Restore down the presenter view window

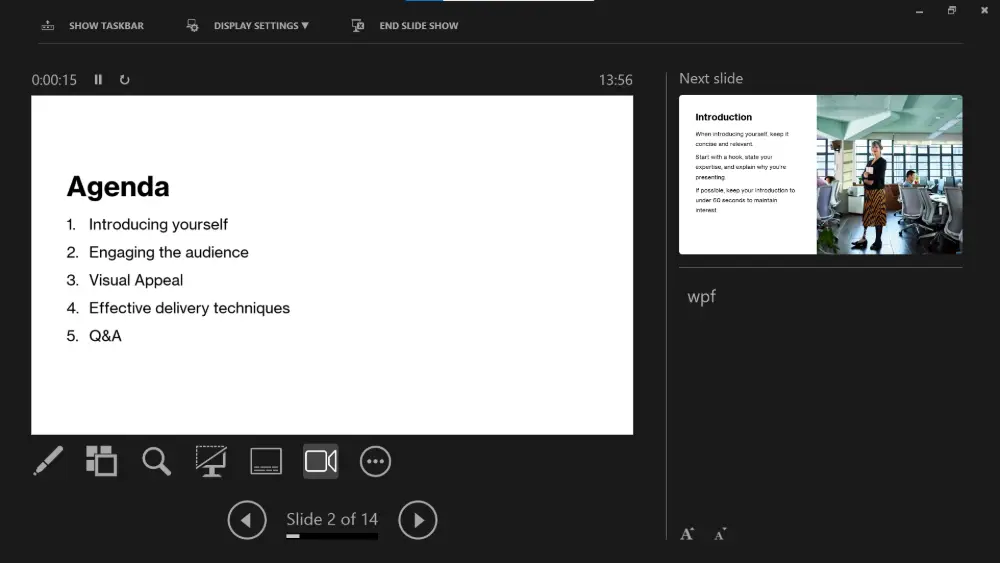(x=952, y=10)
